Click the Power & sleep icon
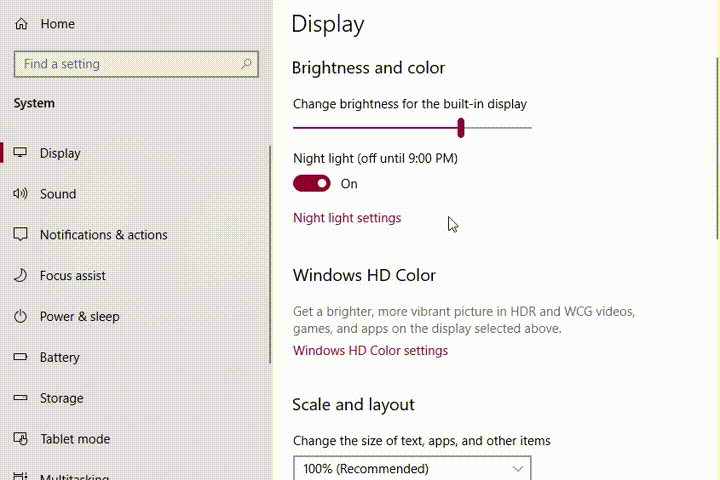The width and height of the screenshot is (720, 480). (20, 316)
